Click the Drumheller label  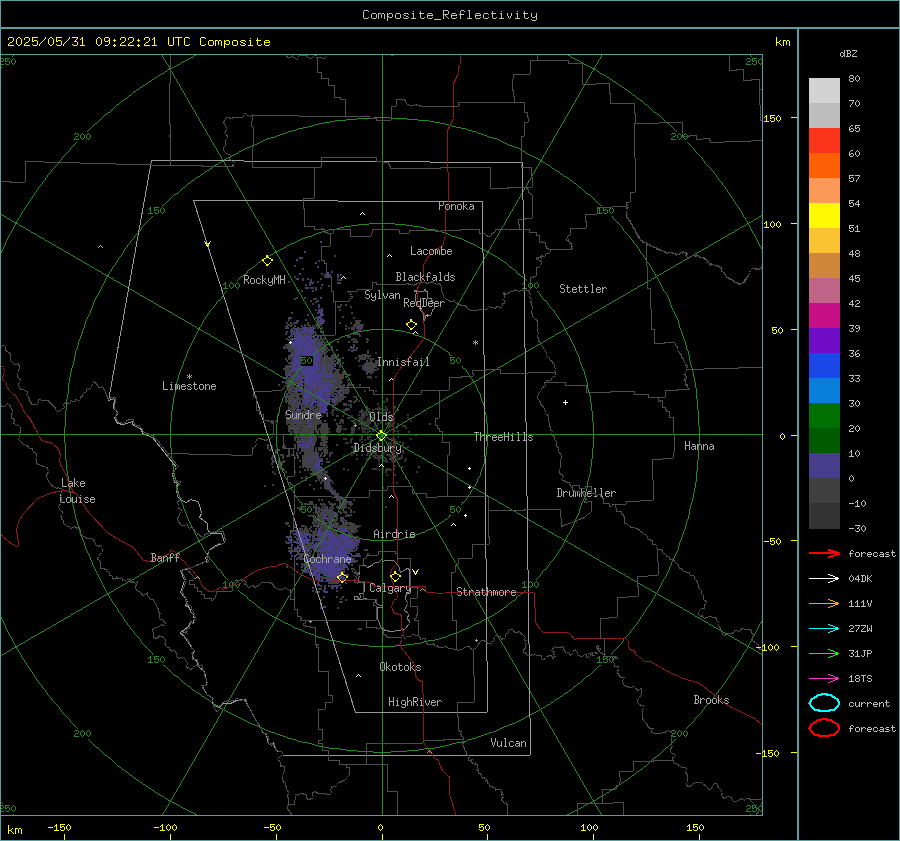(x=586, y=493)
